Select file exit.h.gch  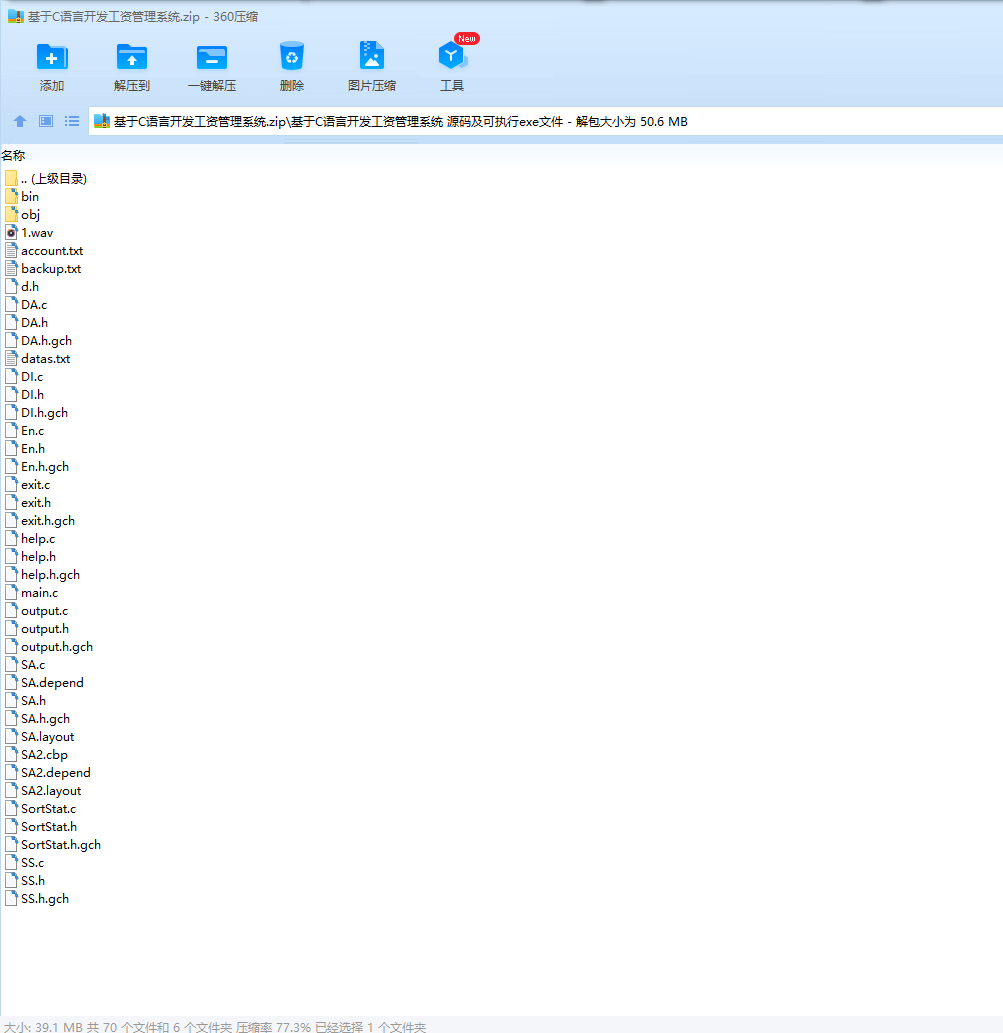[x=40, y=520]
